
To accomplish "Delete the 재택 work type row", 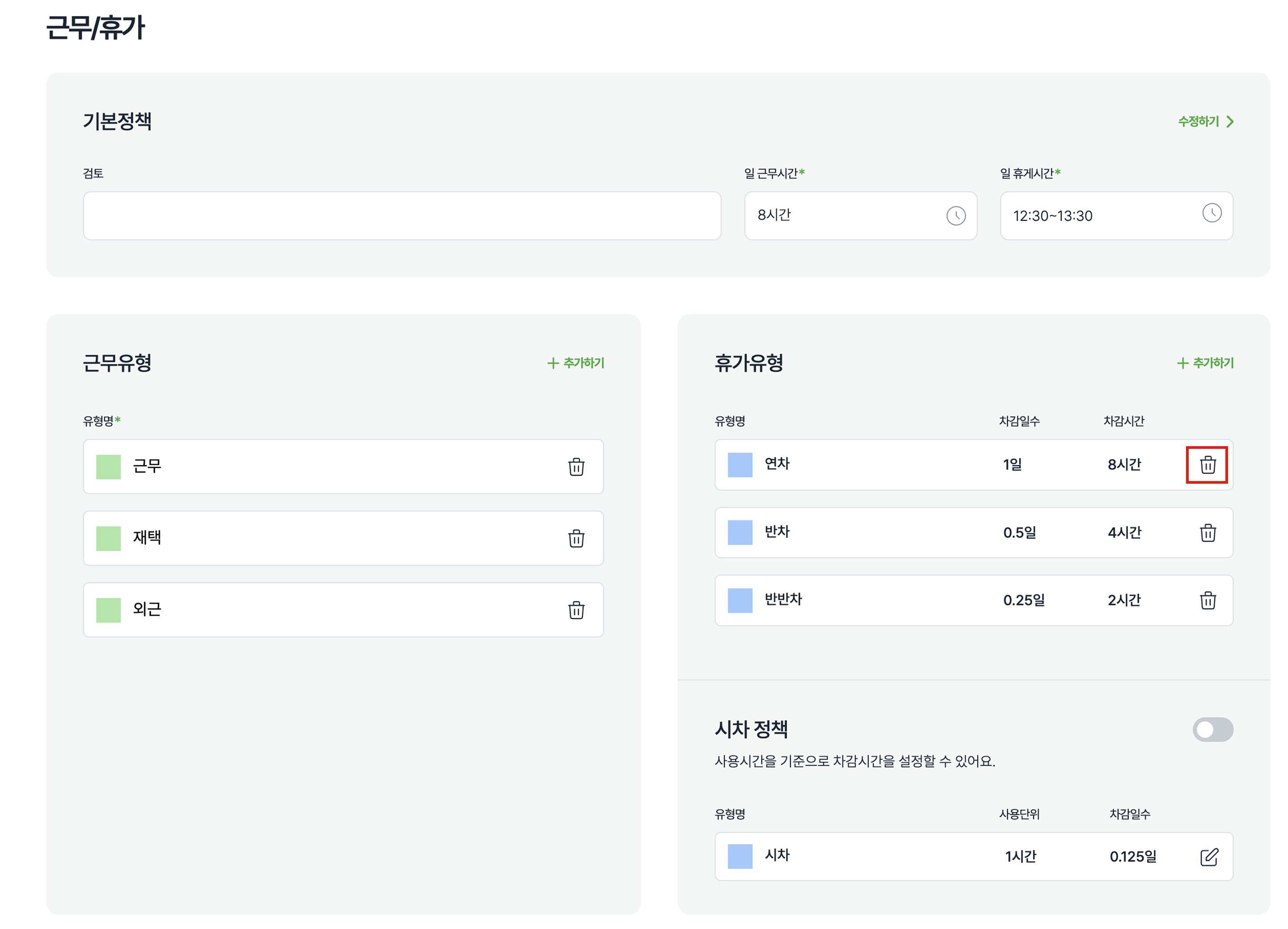I will 576,538.
